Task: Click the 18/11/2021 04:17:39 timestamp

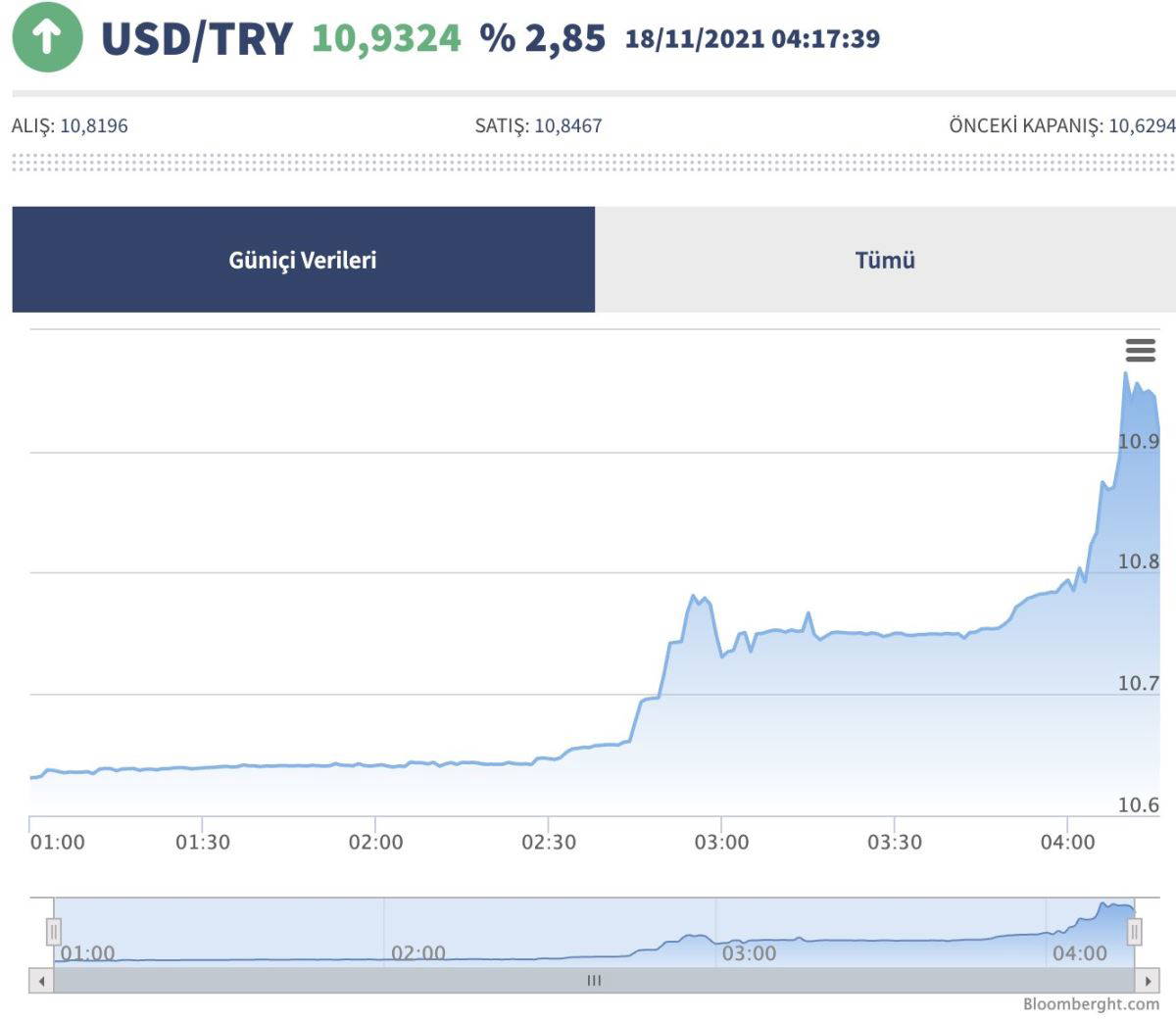Action: pyautogui.click(x=753, y=39)
